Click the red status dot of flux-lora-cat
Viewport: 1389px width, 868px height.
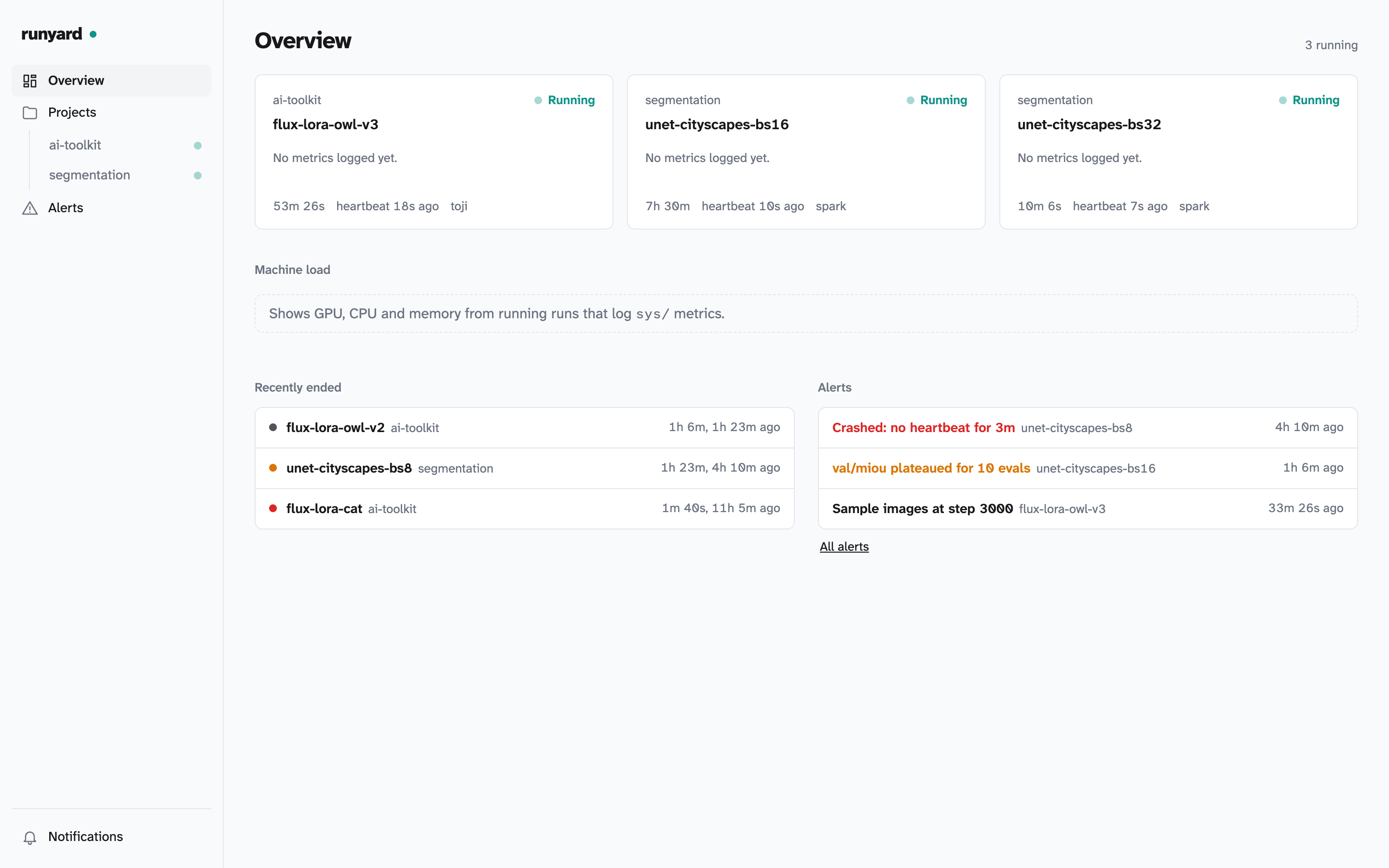[x=273, y=508]
